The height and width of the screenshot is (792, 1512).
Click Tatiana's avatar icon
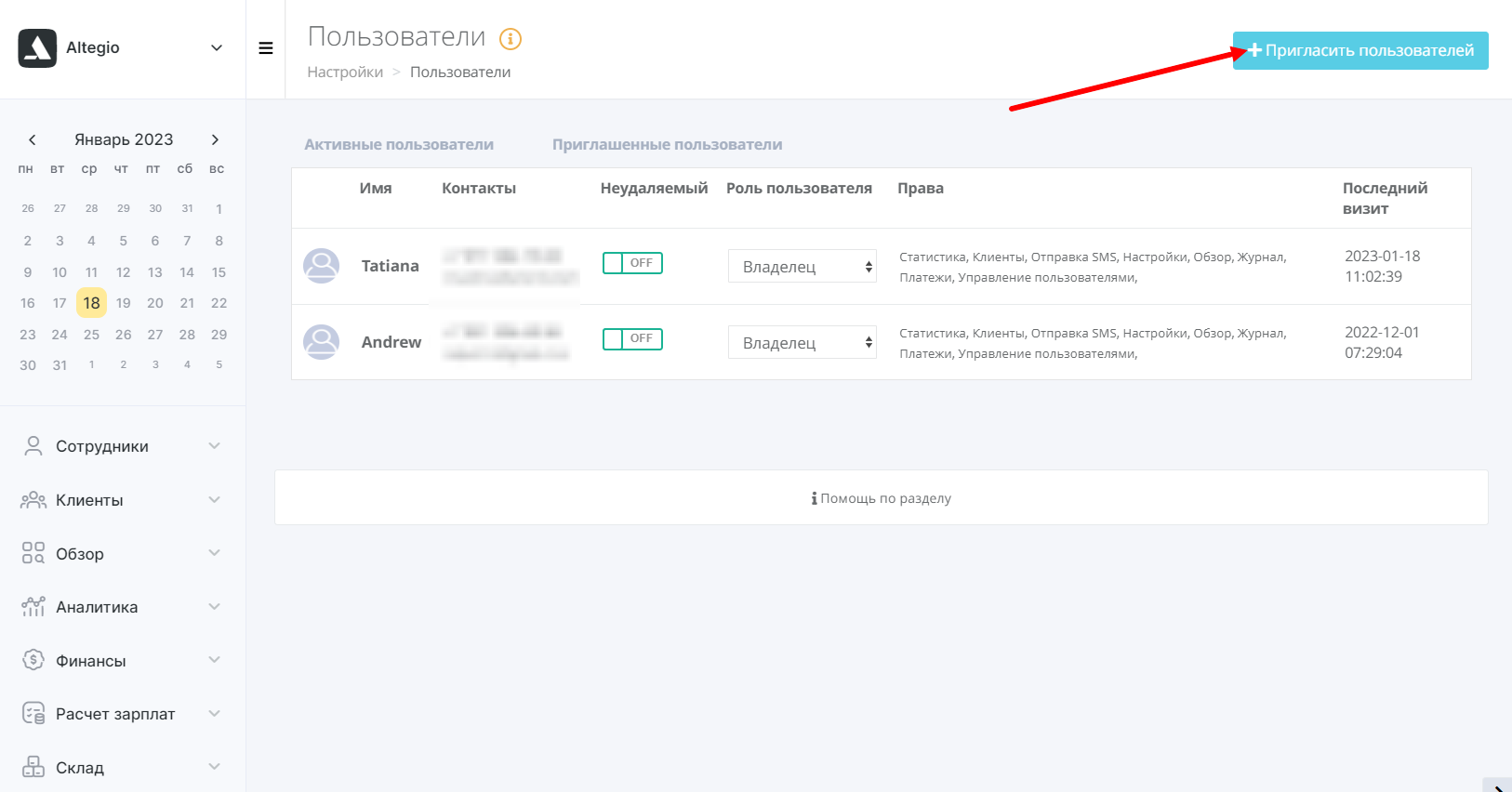tap(322, 266)
